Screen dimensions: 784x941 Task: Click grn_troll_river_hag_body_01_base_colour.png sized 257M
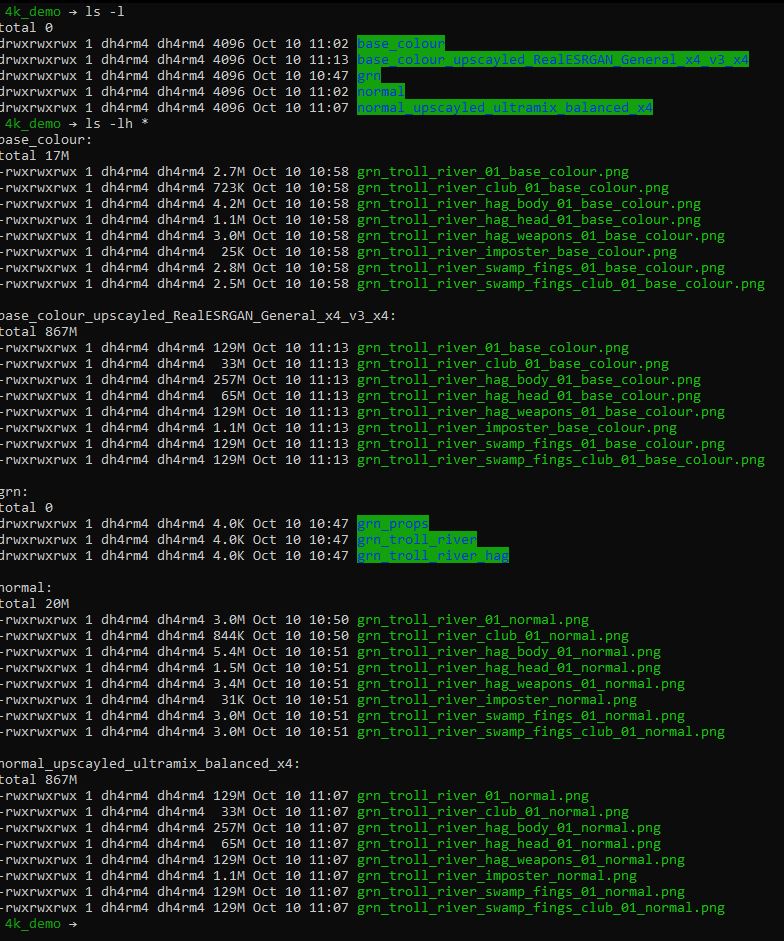528,379
